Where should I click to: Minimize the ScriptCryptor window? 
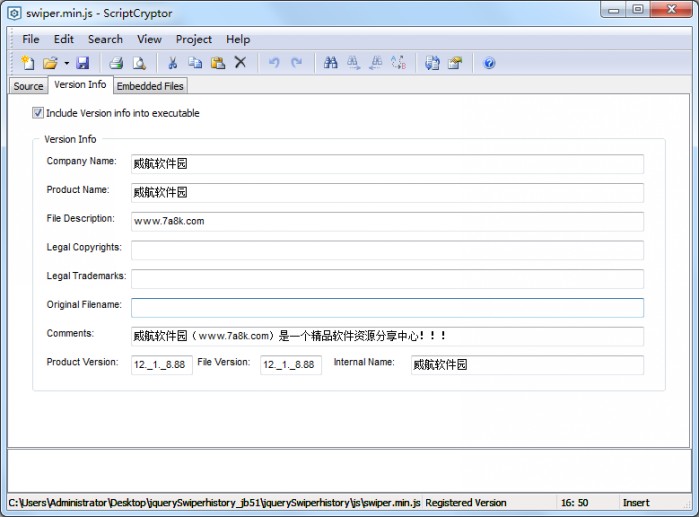(614, 10)
